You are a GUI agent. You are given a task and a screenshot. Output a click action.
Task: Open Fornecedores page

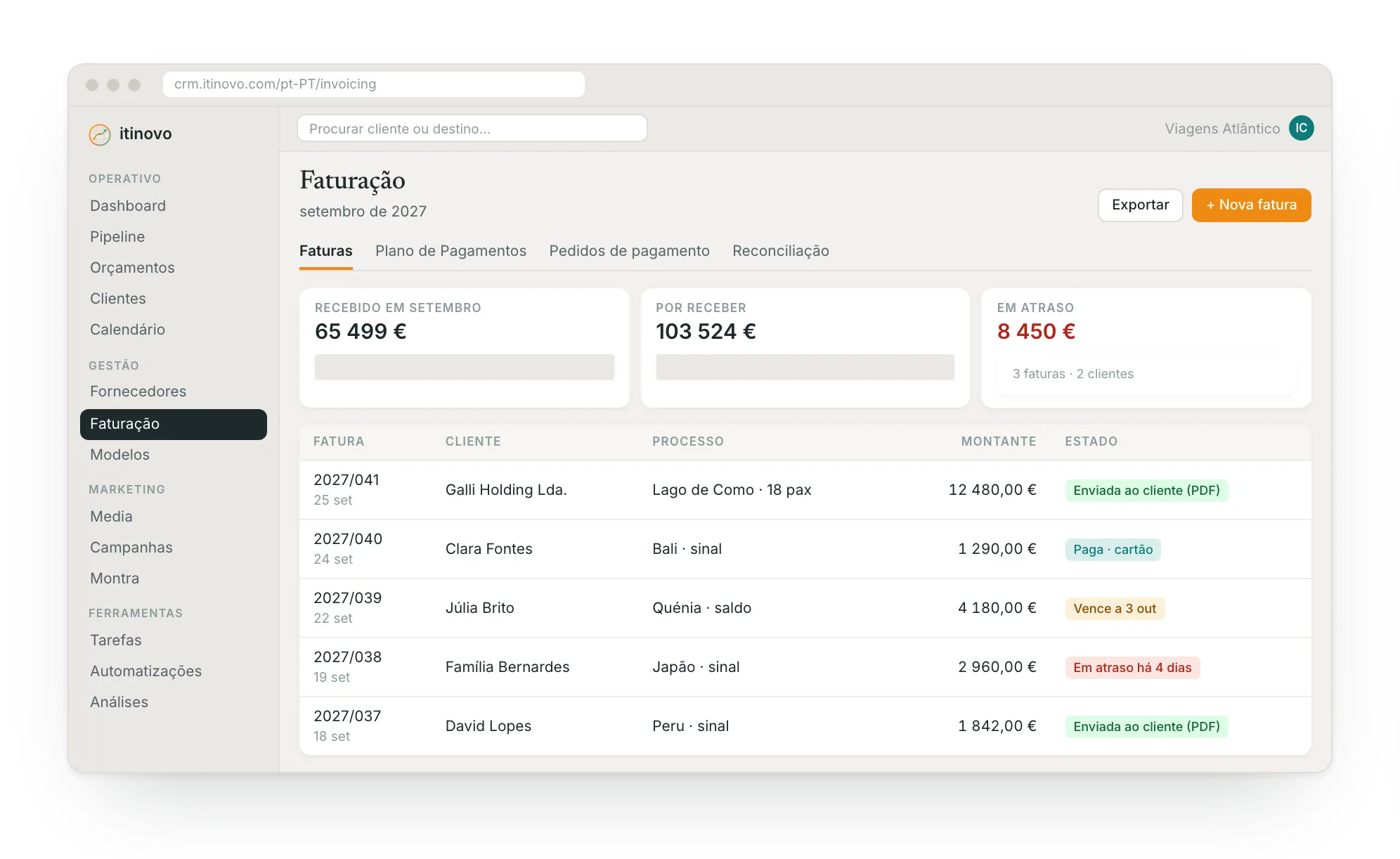138,392
